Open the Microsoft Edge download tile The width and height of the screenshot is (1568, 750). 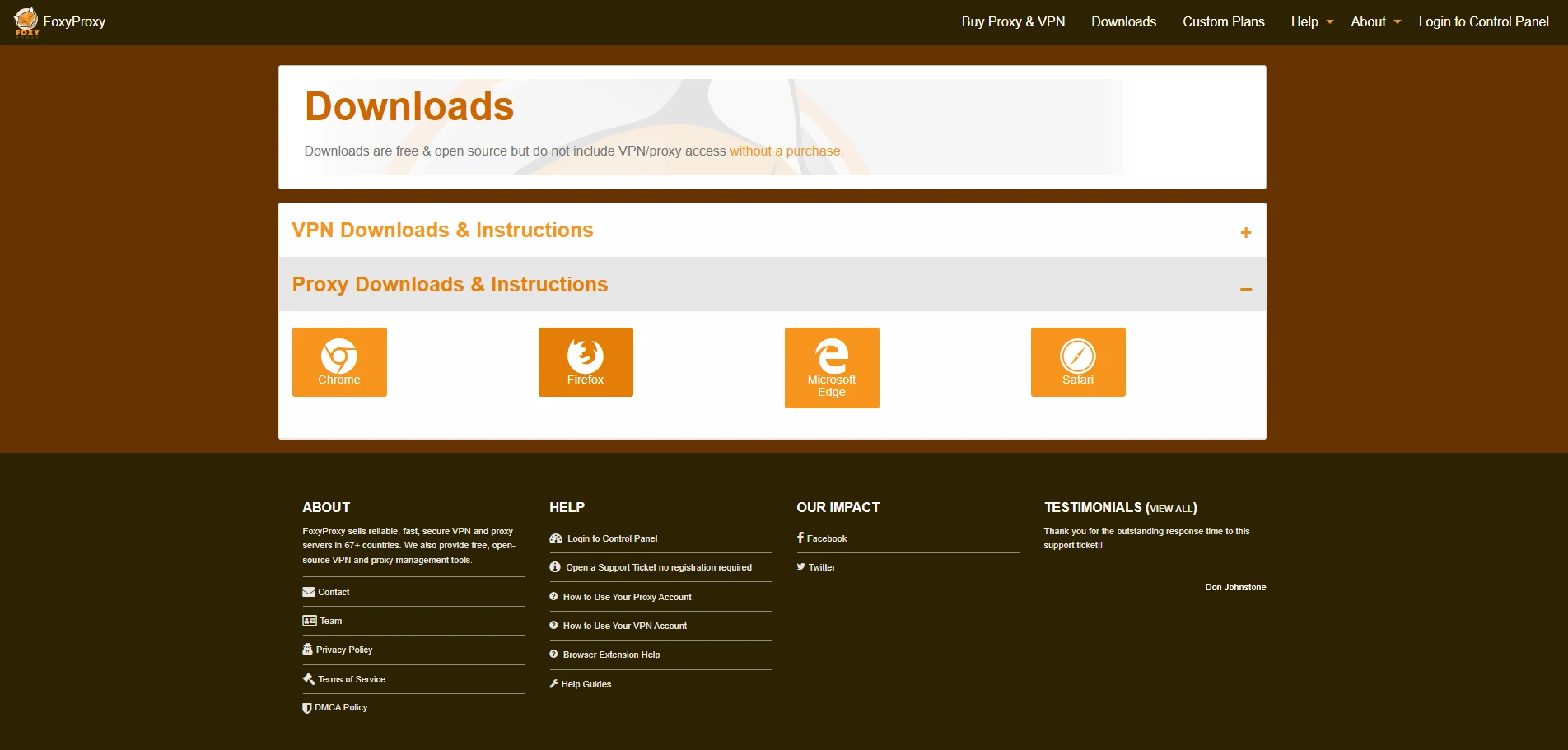tap(832, 368)
